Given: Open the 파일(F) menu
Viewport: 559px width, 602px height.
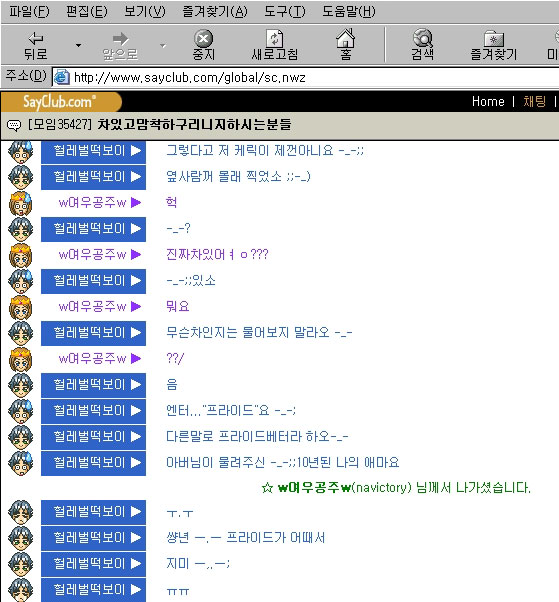Looking at the screenshot, I should 29,11.
